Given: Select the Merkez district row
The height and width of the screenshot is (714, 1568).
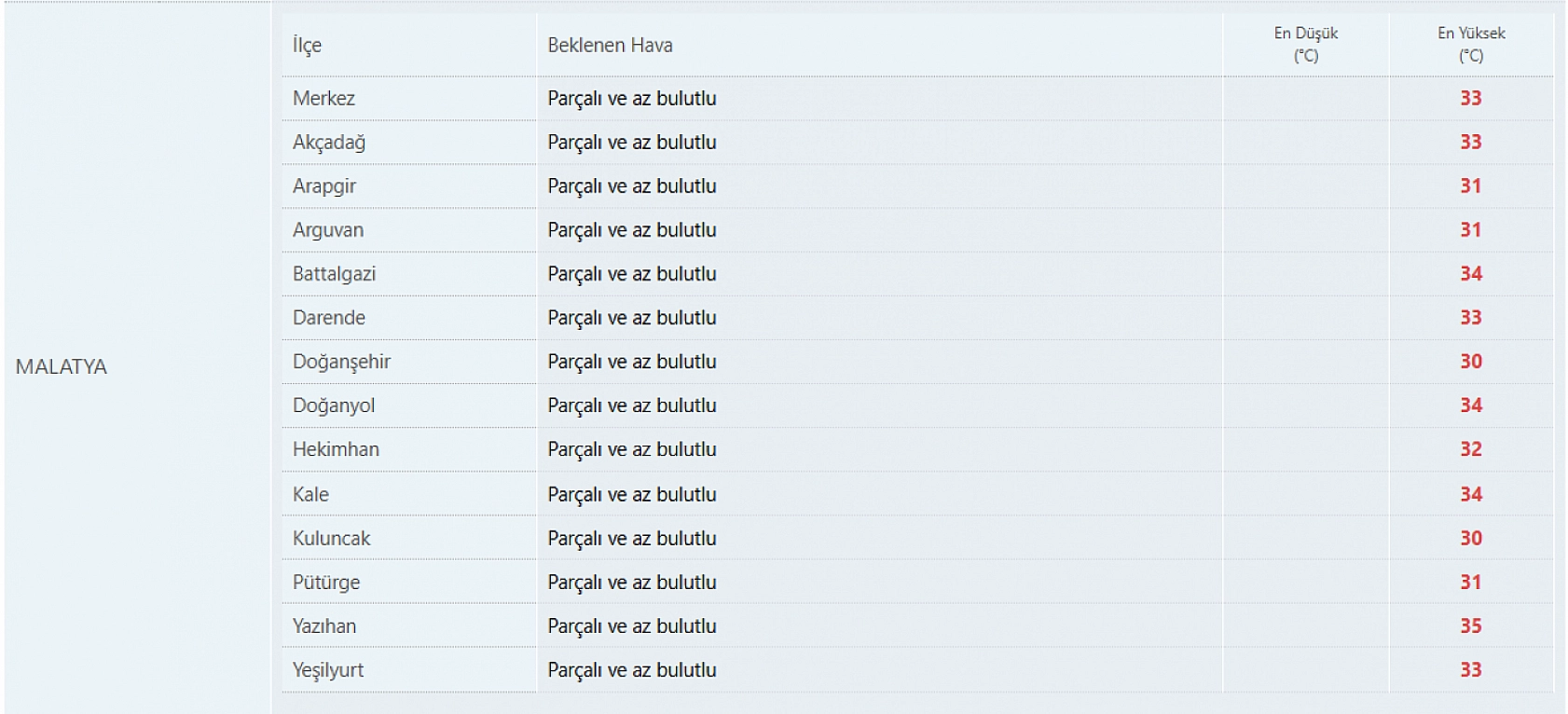Looking at the screenshot, I should (x=323, y=98).
